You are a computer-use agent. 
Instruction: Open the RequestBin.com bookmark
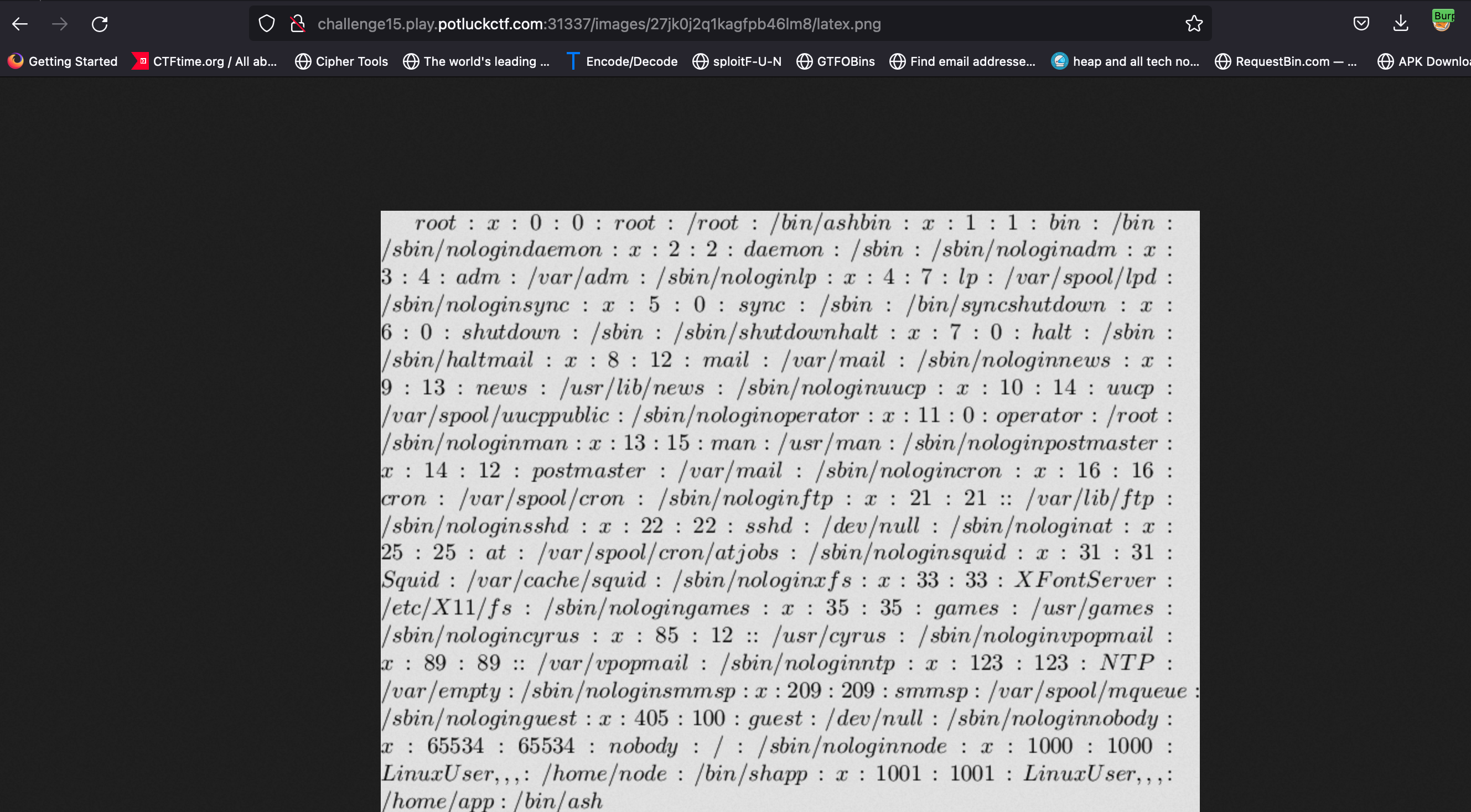pyautogui.click(x=1286, y=61)
